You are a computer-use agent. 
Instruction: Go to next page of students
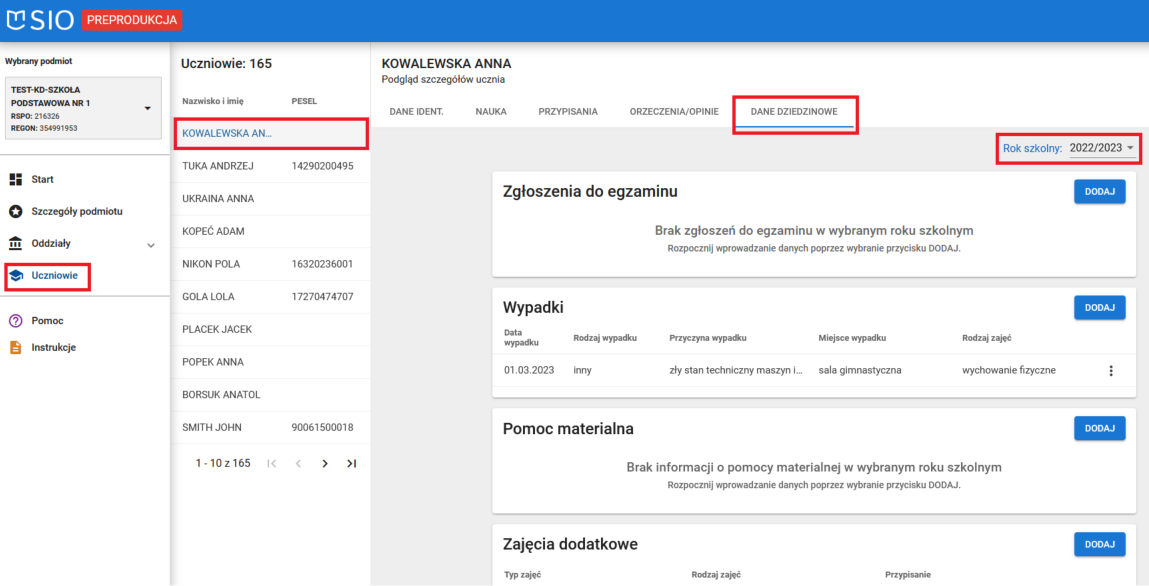[x=324, y=464]
